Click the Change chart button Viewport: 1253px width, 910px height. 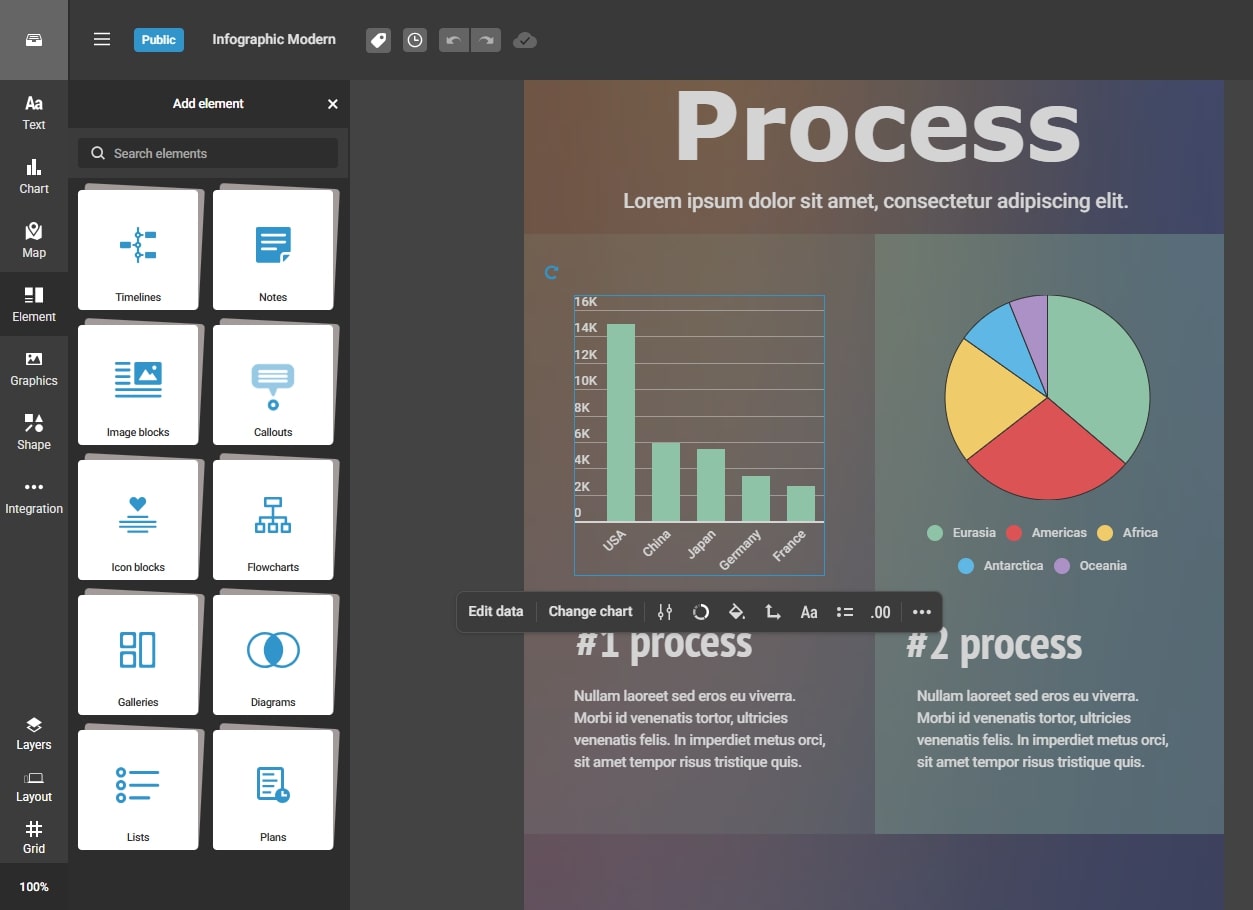[590, 612]
